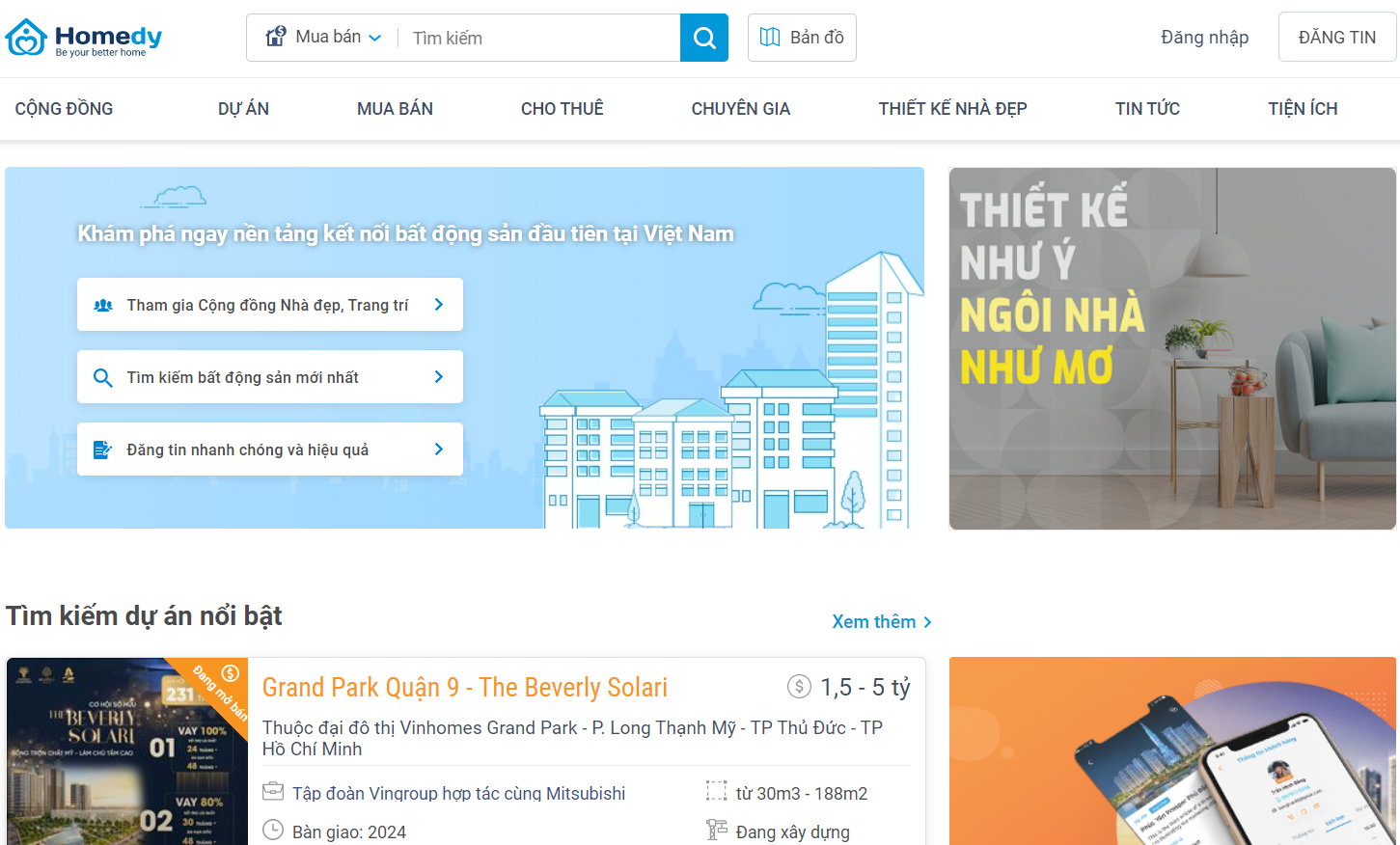
Task: Click Xem thêm link for featured projects
Action: (881, 622)
